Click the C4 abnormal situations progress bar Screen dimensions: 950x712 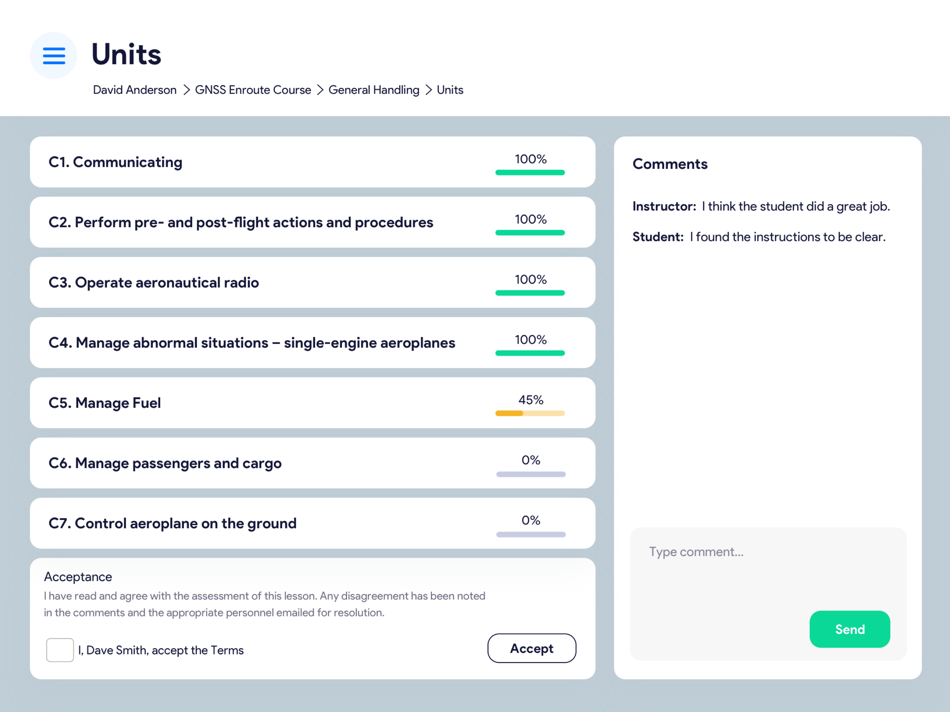tap(530, 353)
